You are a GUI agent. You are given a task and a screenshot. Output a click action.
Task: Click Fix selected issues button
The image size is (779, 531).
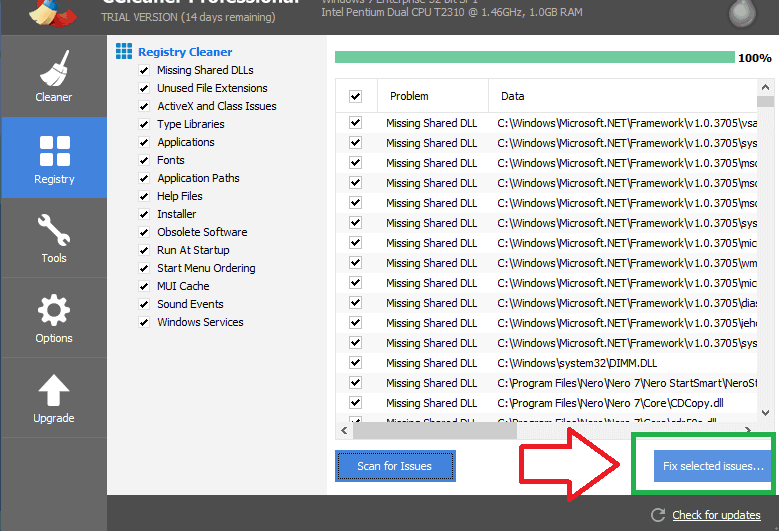[x=713, y=466]
